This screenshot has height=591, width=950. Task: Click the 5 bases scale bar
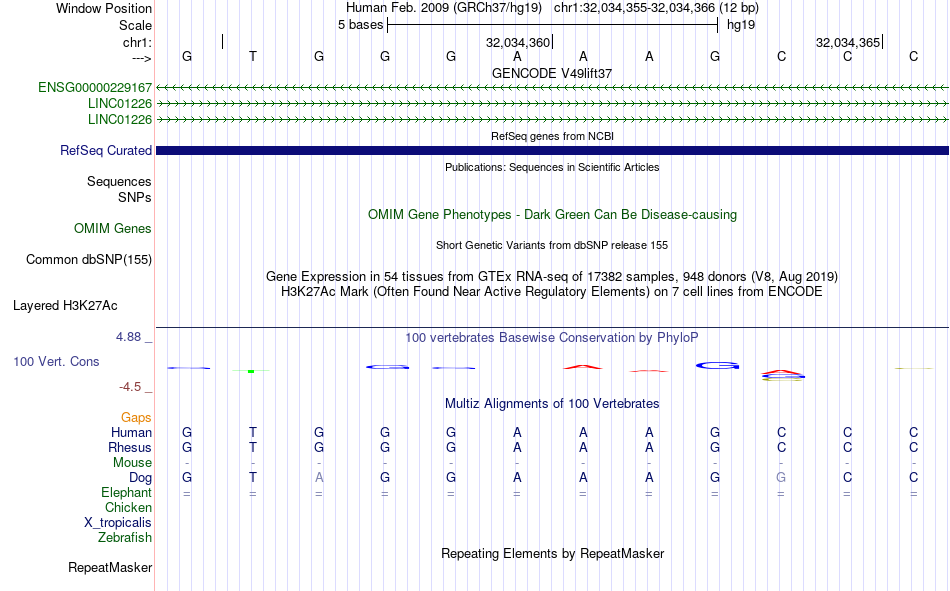coord(553,25)
